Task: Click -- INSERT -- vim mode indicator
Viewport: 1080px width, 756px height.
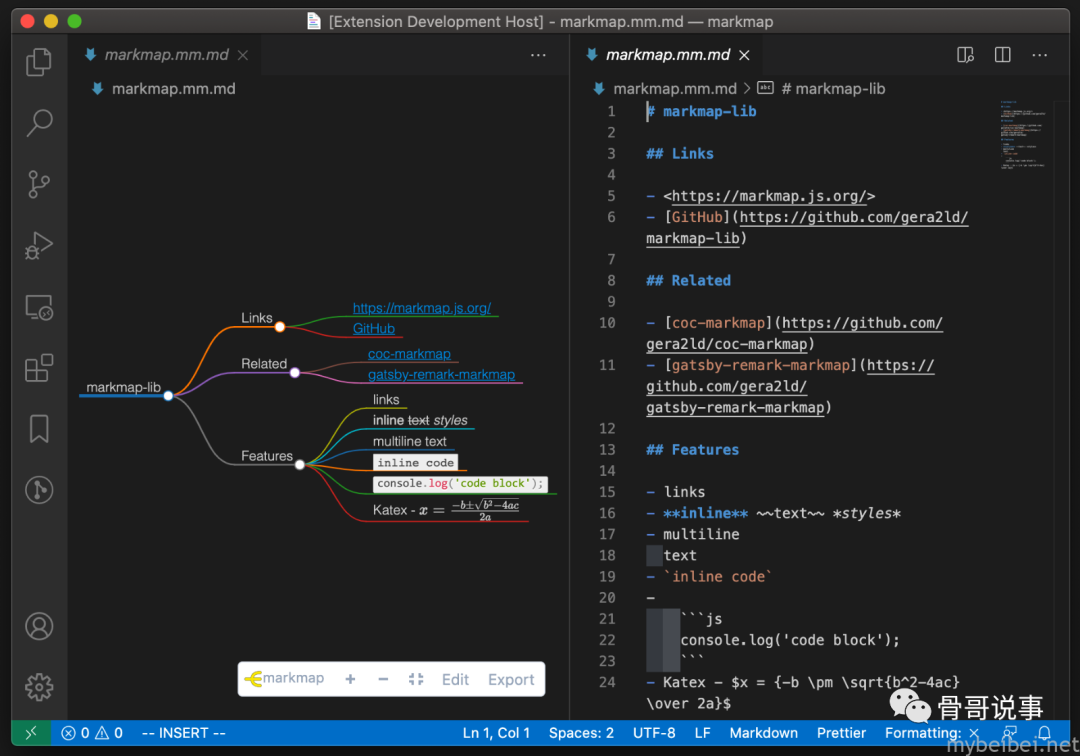Action: point(183,733)
